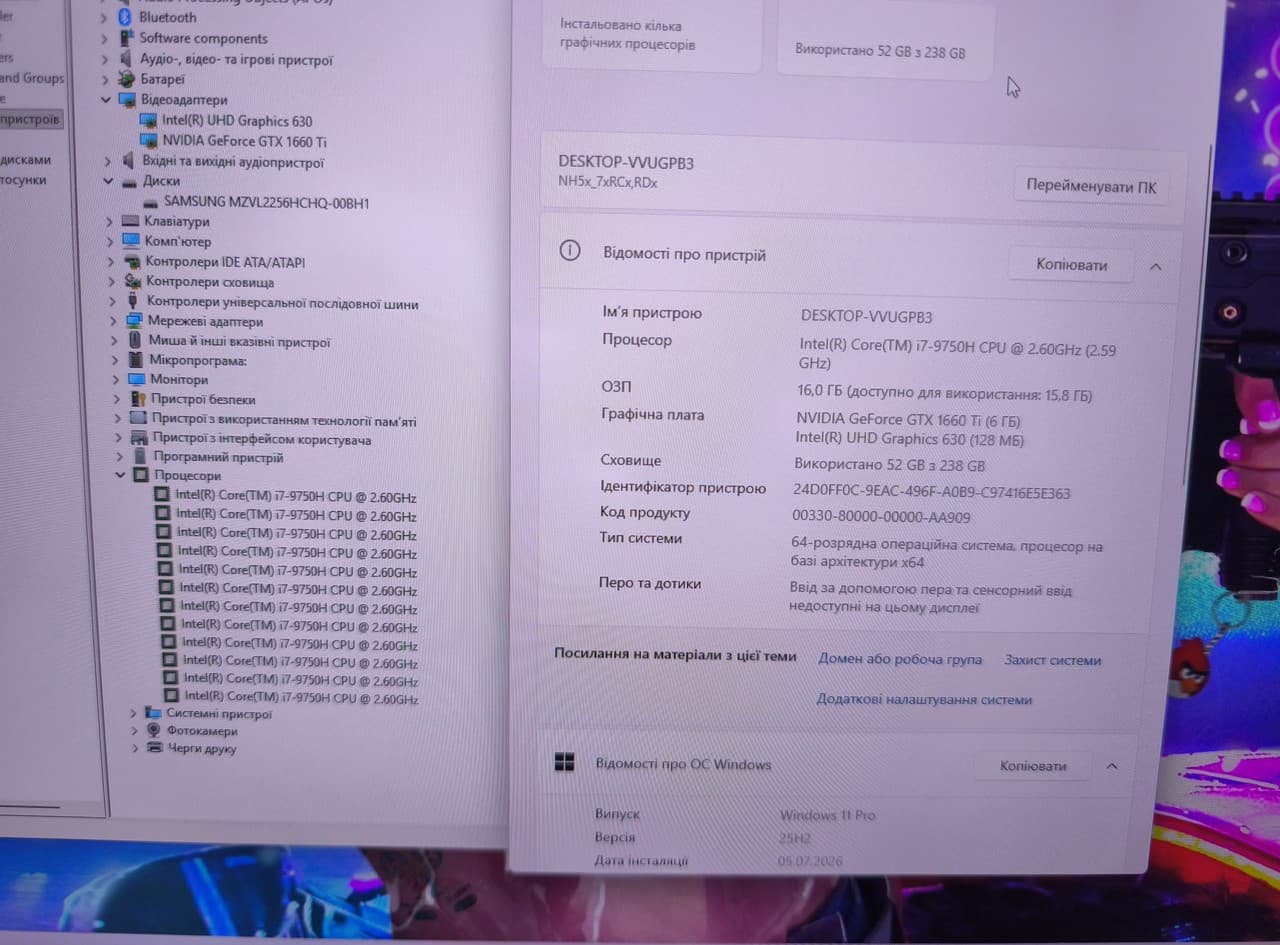The image size is (1280, 945).
Task: Click the Відеоадаптери category icon
Action: 127,100
